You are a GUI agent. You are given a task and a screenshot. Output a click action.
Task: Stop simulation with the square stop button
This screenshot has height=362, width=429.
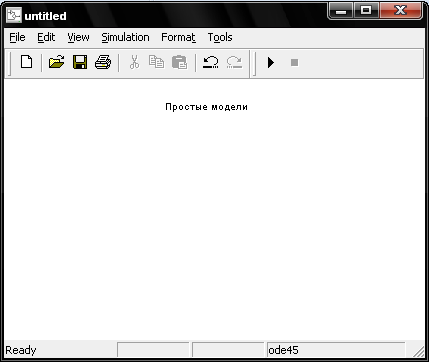(x=294, y=62)
